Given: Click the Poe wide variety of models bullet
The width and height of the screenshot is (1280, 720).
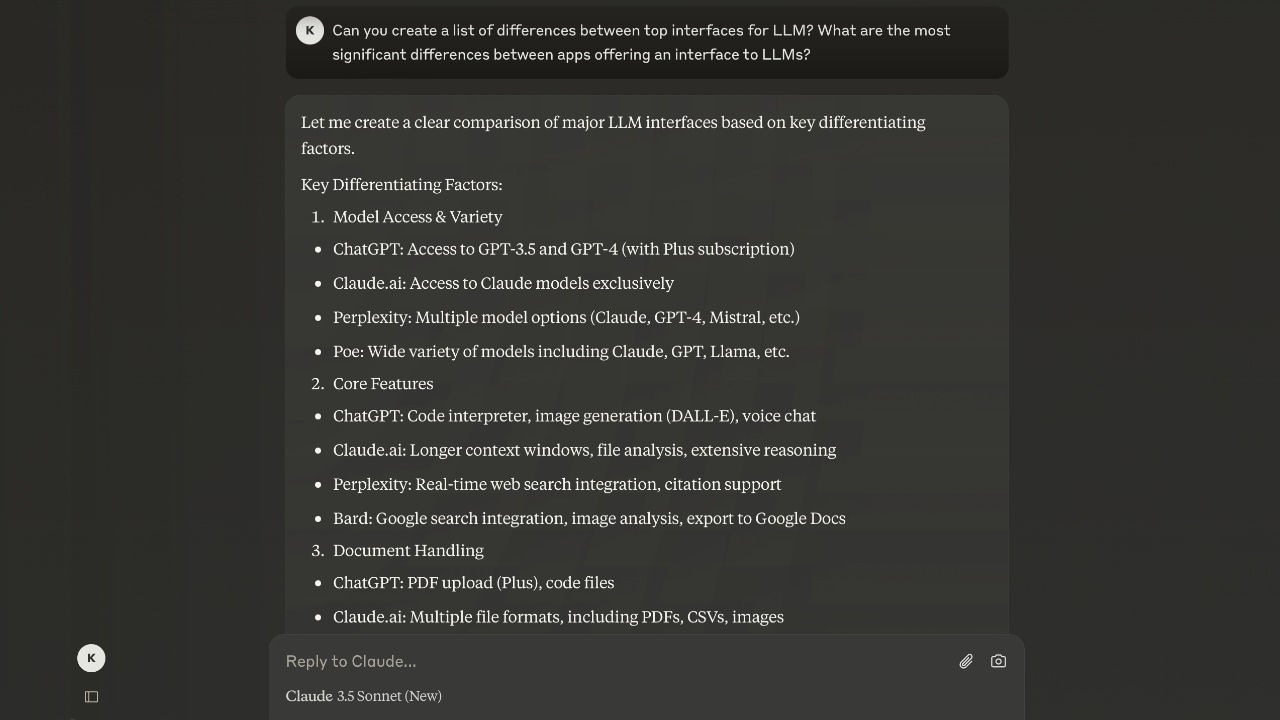Looking at the screenshot, I should click(561, 352).
